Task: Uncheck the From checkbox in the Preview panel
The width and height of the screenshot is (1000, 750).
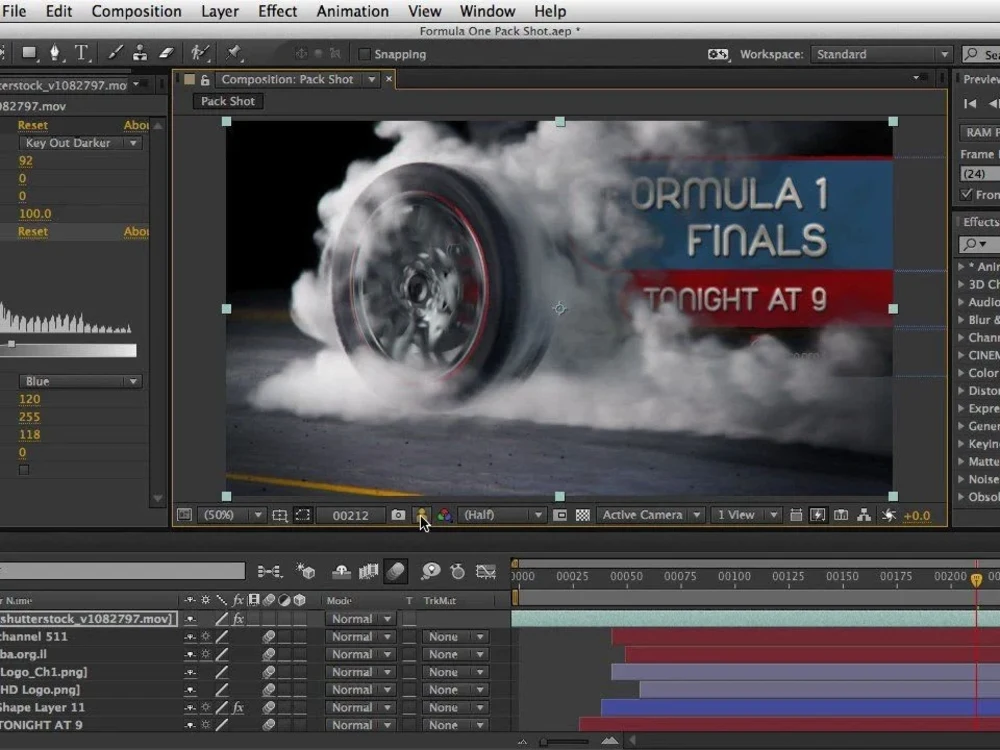Action: (x=966, y=194)
